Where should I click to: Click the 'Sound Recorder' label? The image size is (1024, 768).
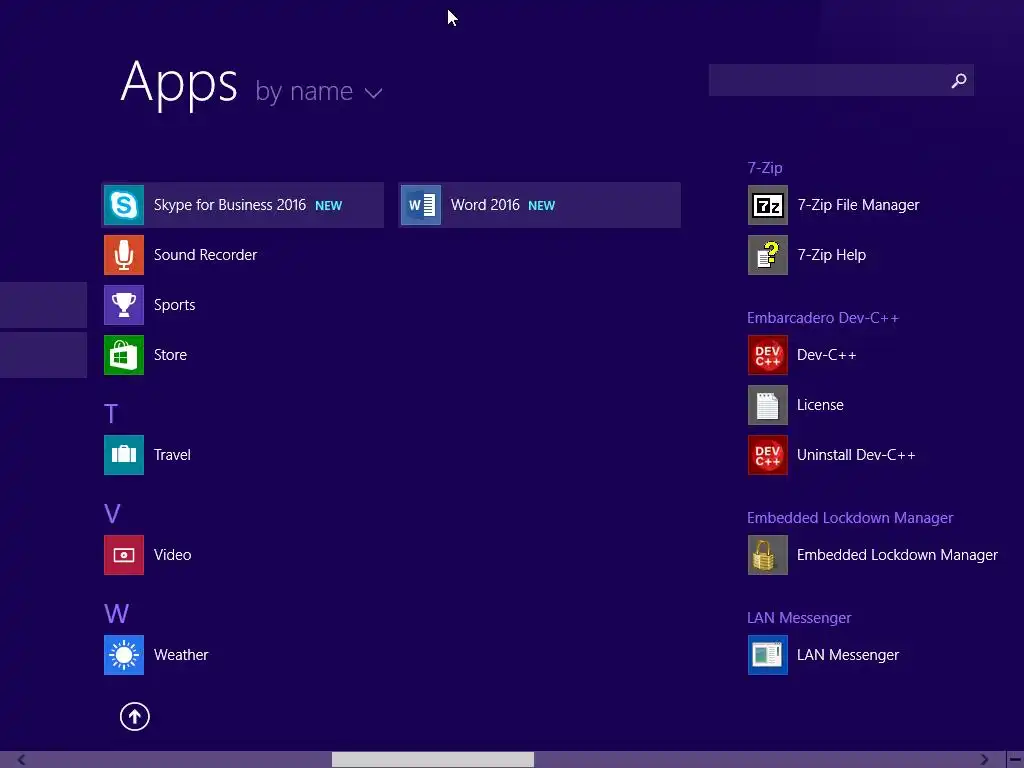click(x=205, y=255)
